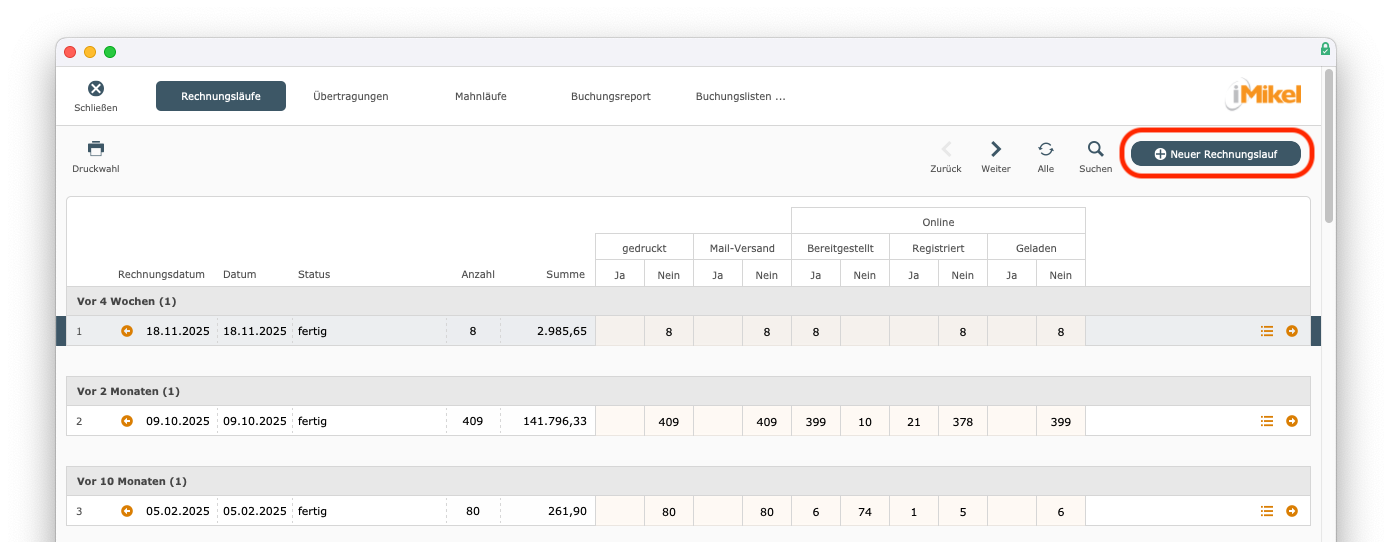Collapse the Vor 4 Wochen group

coord(126,301)
